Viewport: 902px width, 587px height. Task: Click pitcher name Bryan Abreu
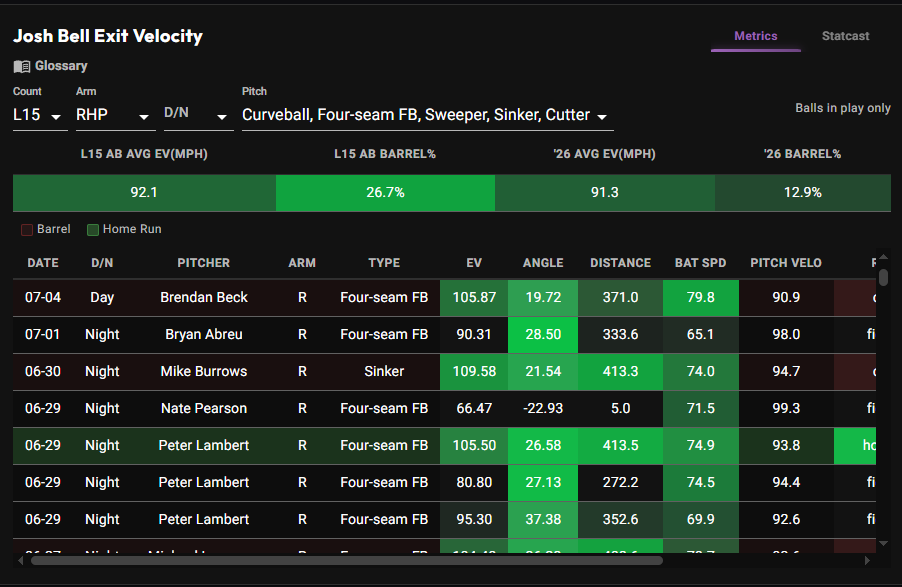pos(204,334)
